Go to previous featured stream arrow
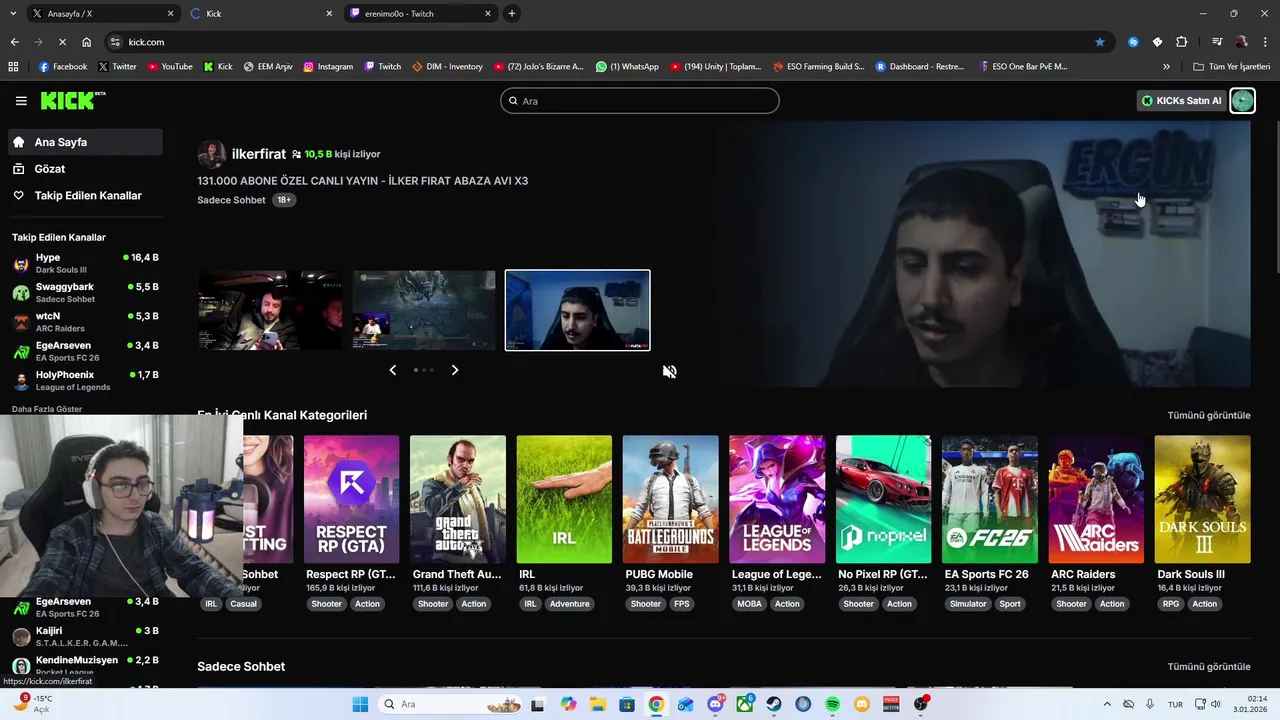 (x=392, y=370)
